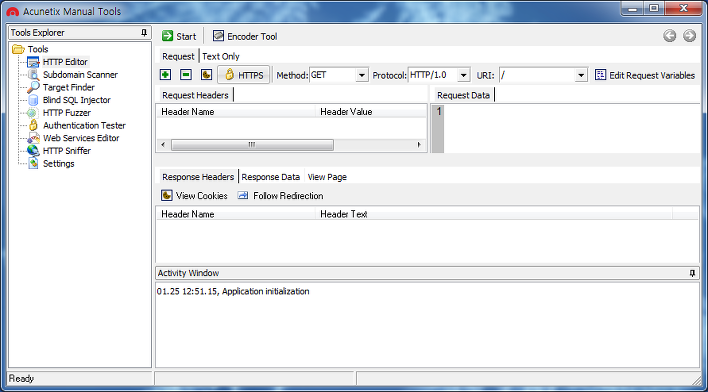The height and width of the screenshot is (392, 708).
Task: Click the Blind SQL Injector database icon
Action: tap(33, 100)
